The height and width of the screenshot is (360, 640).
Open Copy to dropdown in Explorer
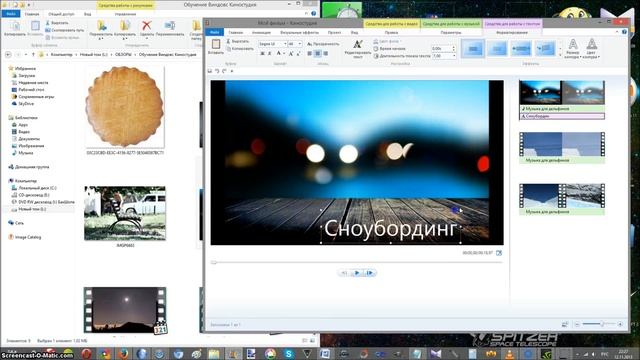(125, 29)
